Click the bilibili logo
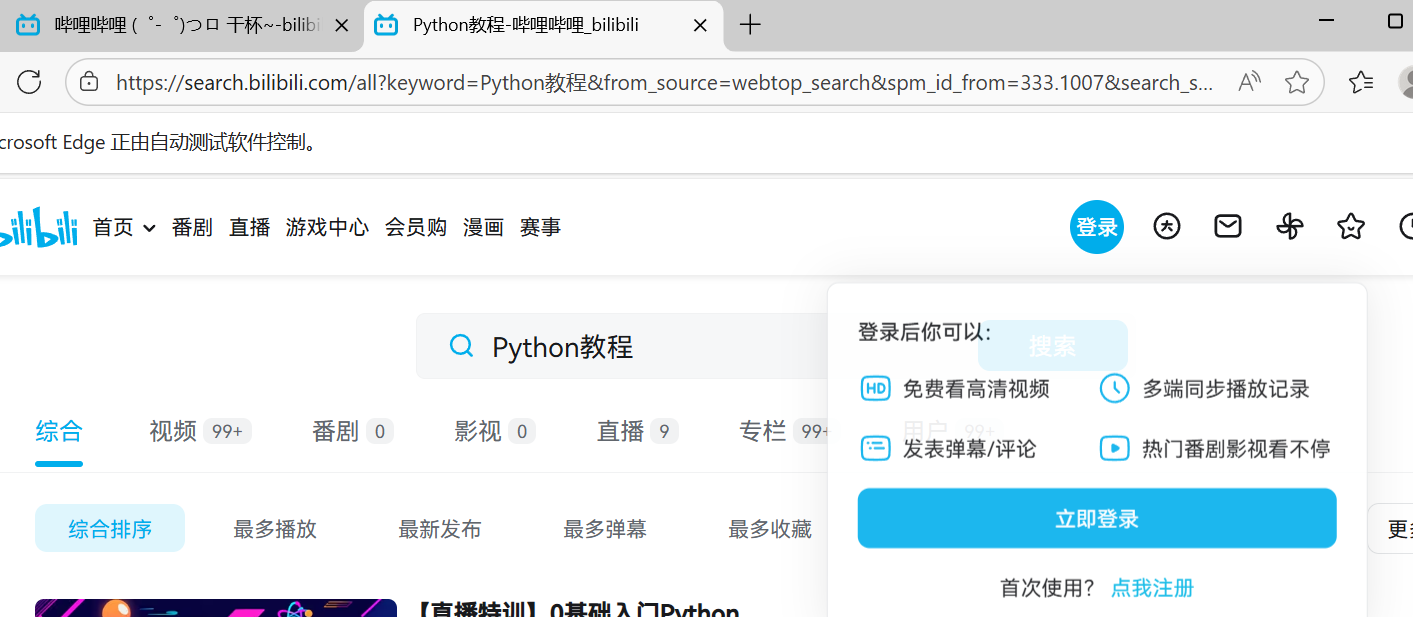 pyautogui.click(x=38, y=227)
